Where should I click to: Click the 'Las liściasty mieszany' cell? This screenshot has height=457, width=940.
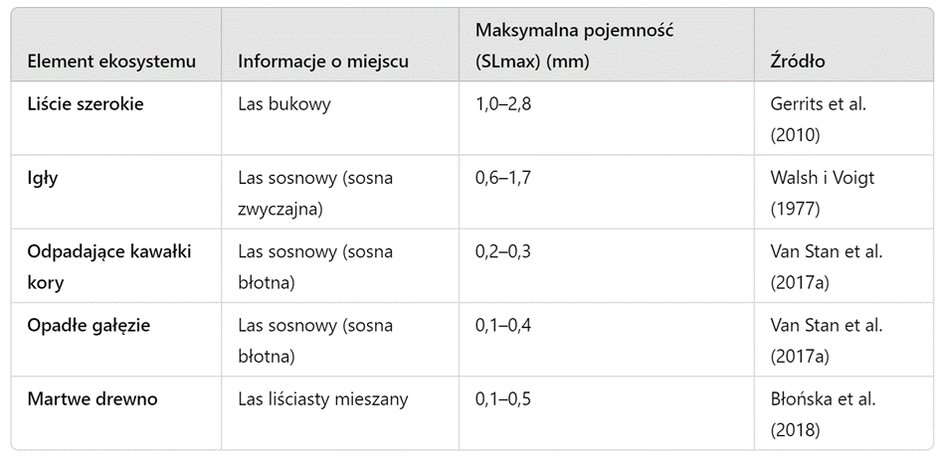(x=323, y=399)
